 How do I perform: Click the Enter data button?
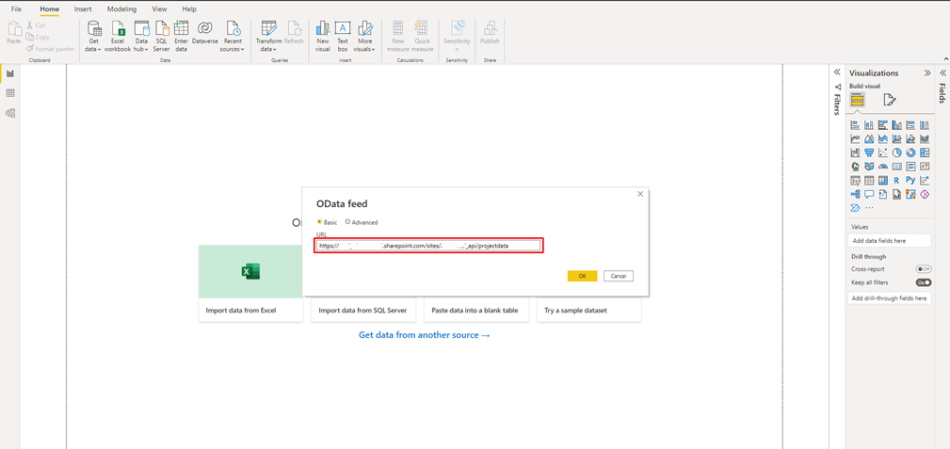tap(181, 35)
